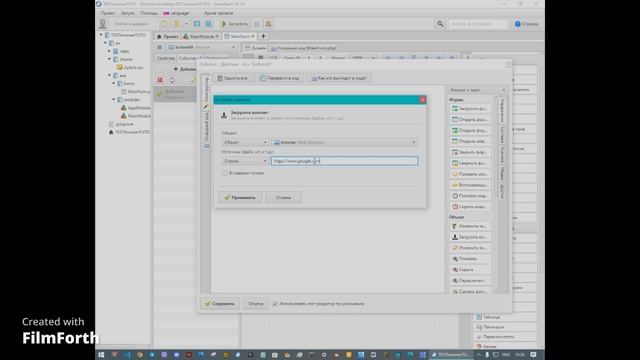Click the search magnifier icon
This screenshot has width=640, height=360.
(x=440, y=24)
